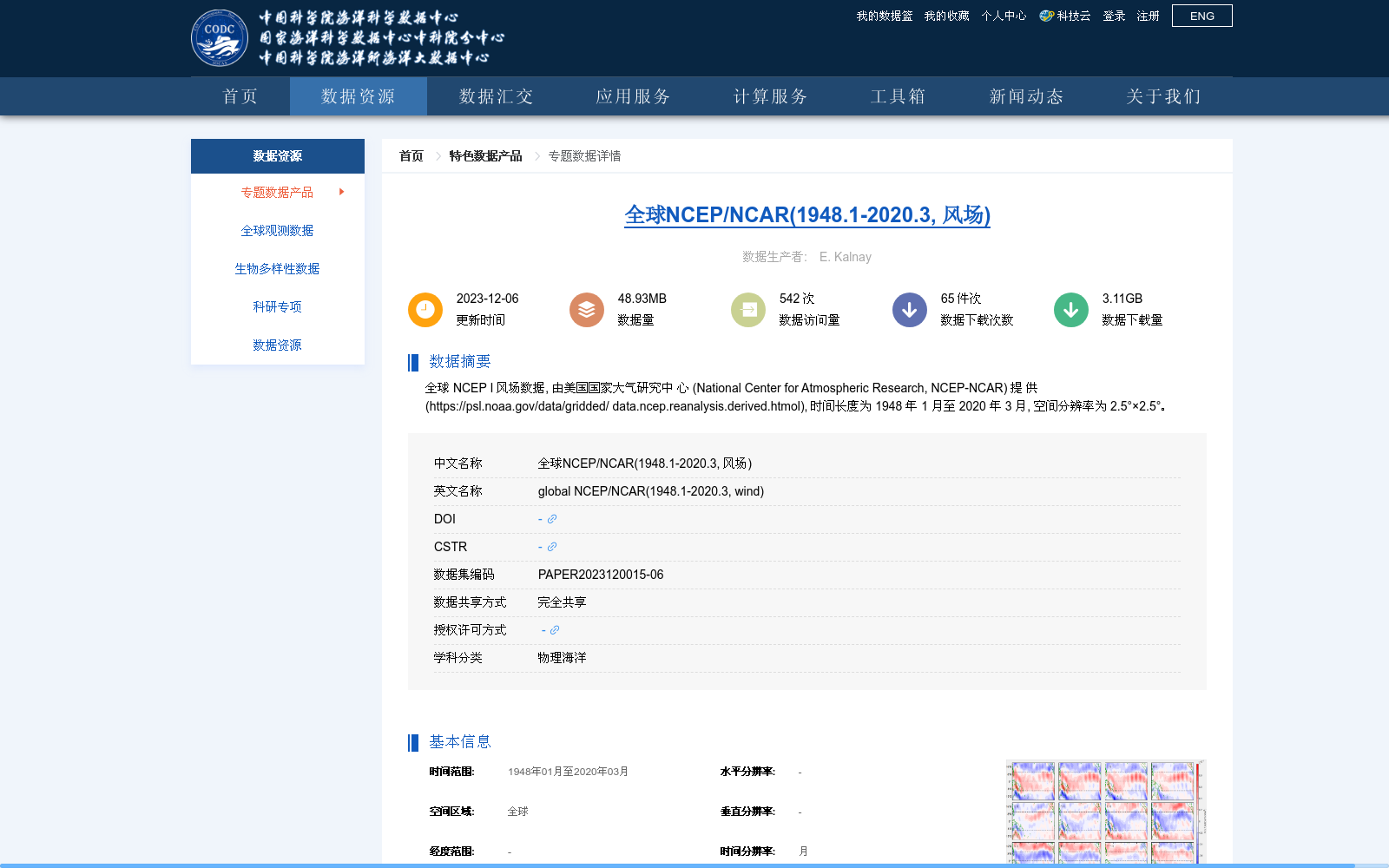
Task: Click the E. Kalnay producer name
Action: (846, 257)
